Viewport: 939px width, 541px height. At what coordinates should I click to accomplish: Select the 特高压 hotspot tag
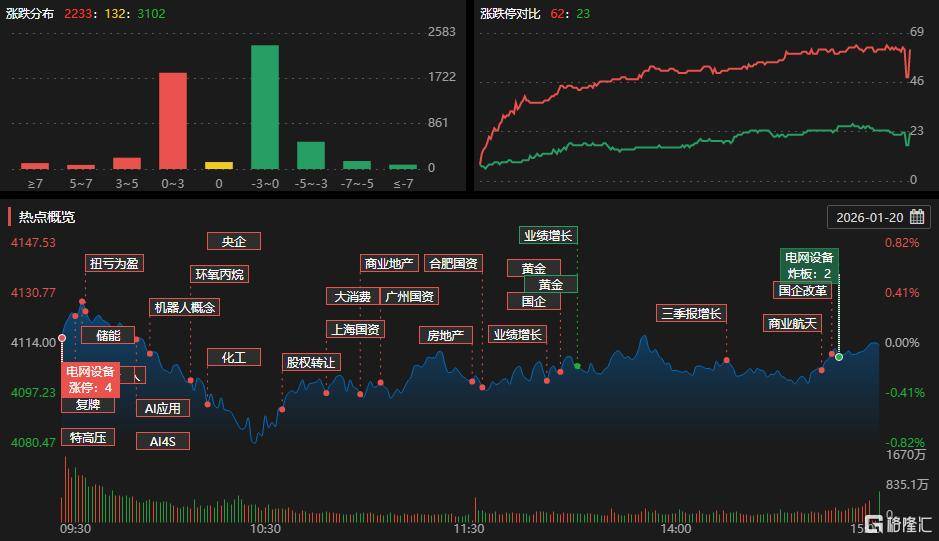coord(87,437)
